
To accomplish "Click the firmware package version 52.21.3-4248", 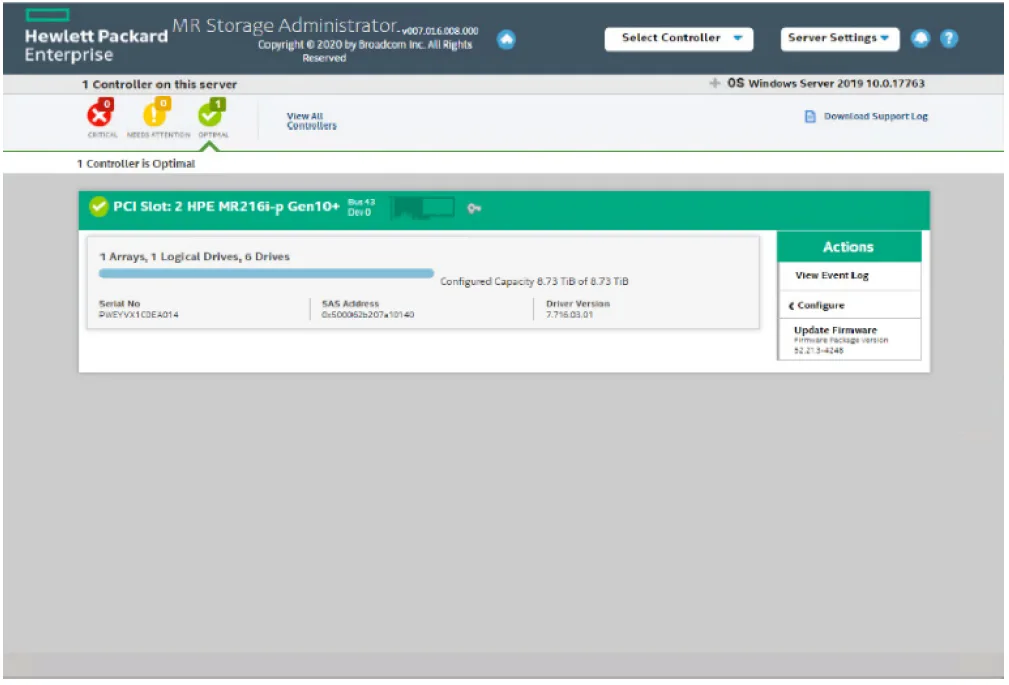I will pyautogui.click(x=819, y=351).
